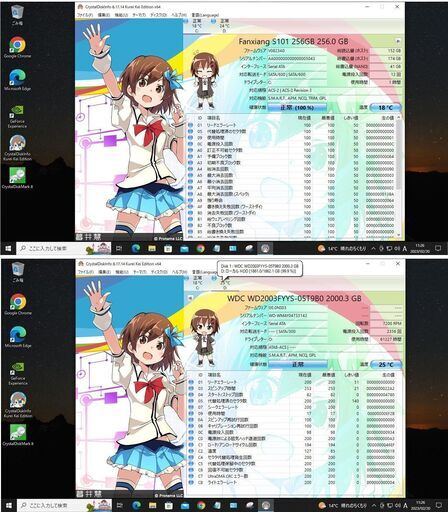Click the 正常 health status button in WDC window
This screenshot has width=448, height=512.
point(298,365)
